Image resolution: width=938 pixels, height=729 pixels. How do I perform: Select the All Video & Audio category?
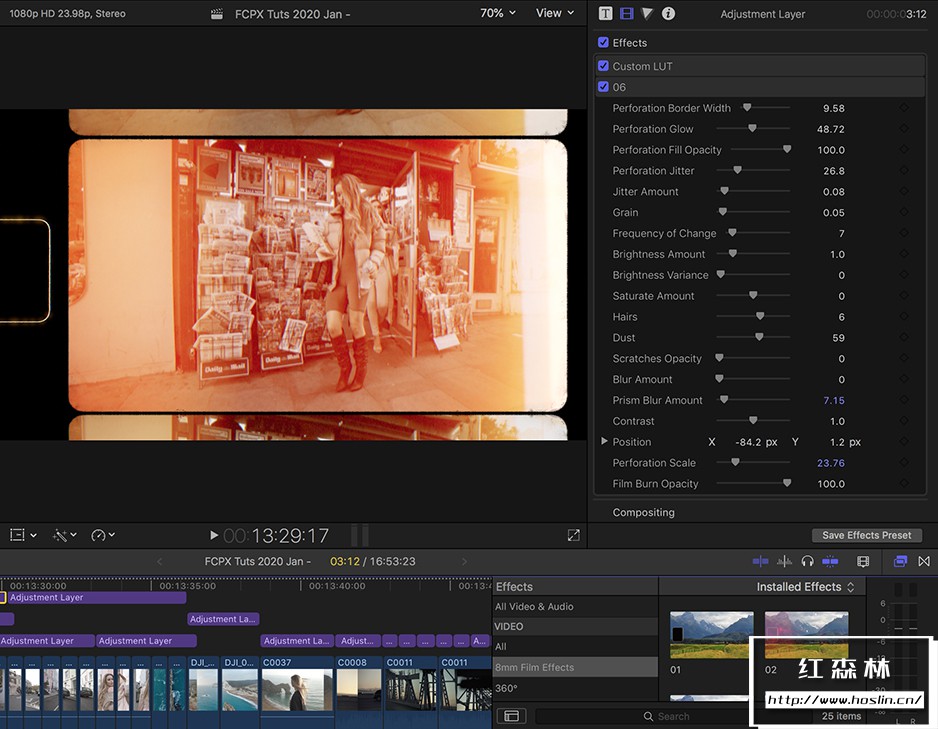(x=534, y=607)
